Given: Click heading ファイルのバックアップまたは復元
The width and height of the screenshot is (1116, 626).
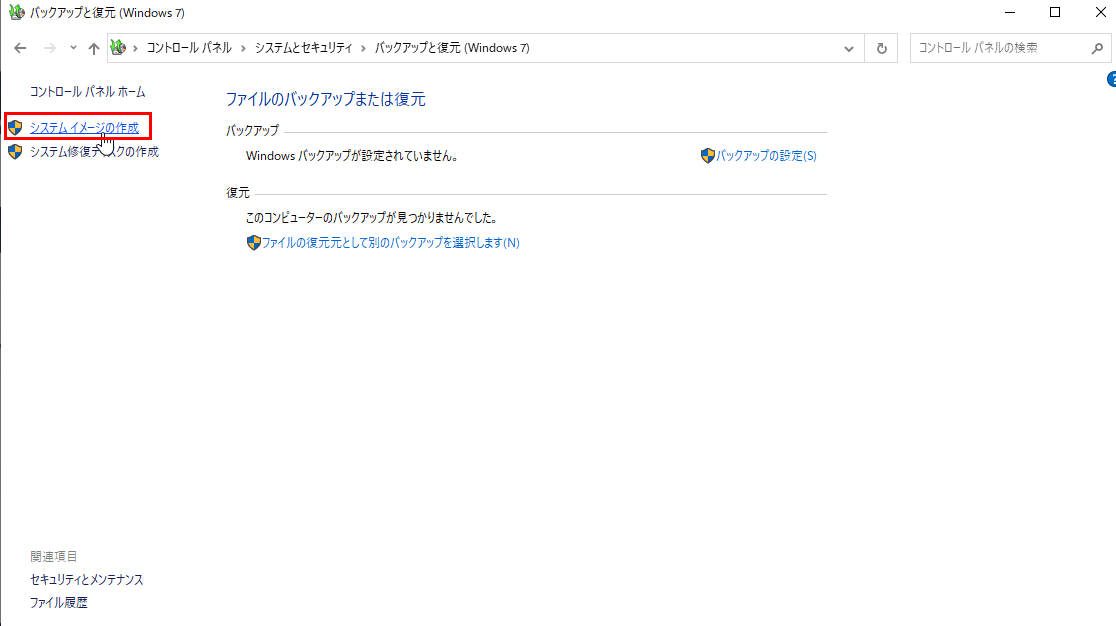Looking at the screenshot, I should click(x=325, y=99).
